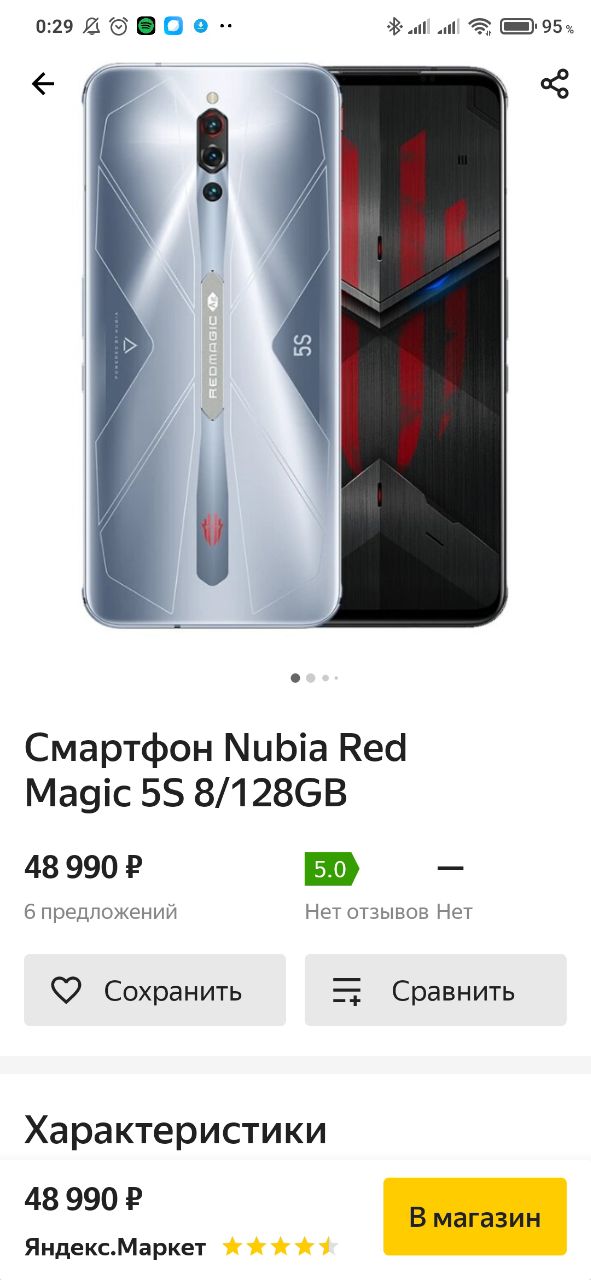This screenshot has height=1280, width=591.
Task: Open Нет отзывов reviews link
Action: point(367,912)
